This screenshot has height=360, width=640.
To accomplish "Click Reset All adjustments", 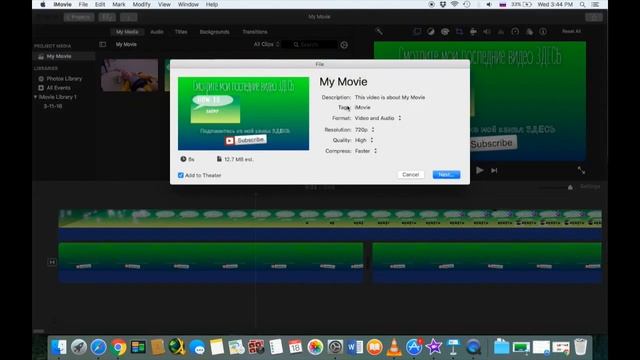I will (571, 31).
